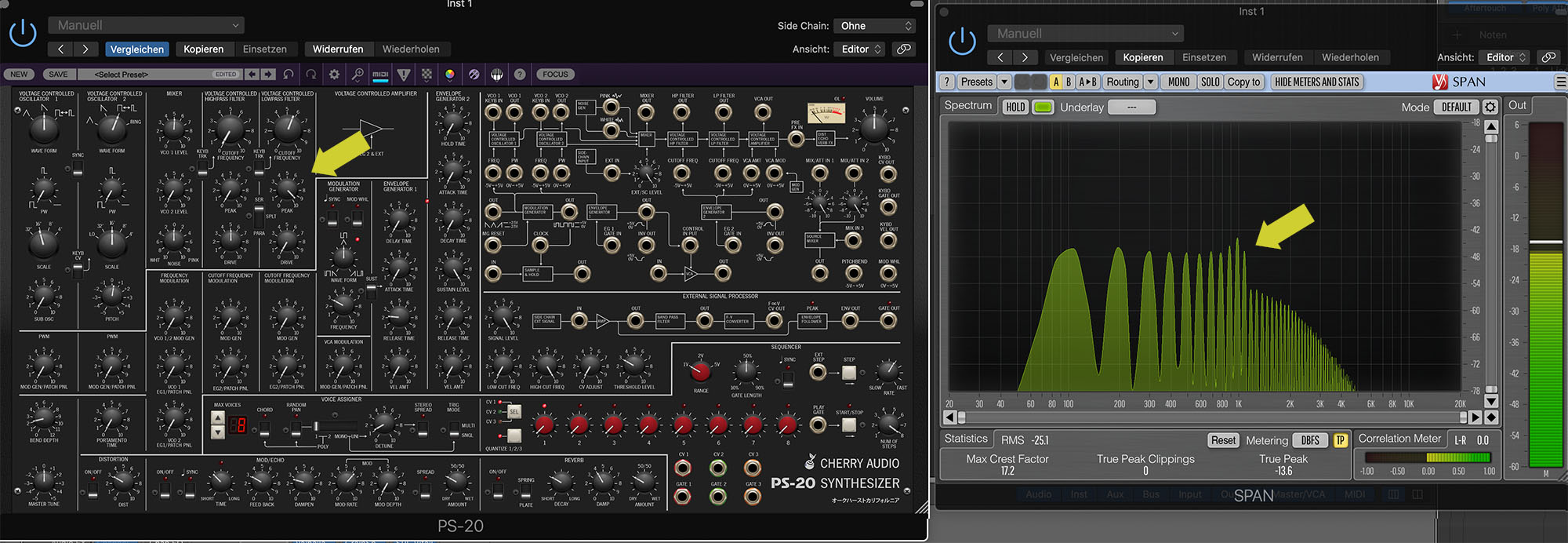Click the PS-20 SAVE preset button
This screenshot has height=543, width=1568.
click(x=58, y=75)
